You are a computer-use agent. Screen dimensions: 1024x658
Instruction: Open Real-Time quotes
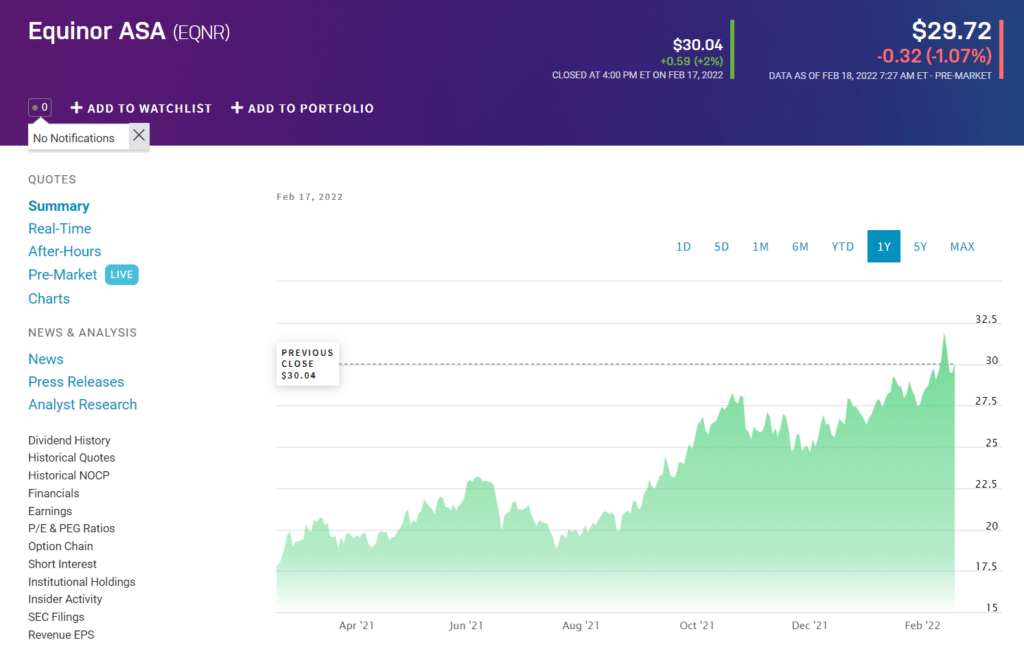point(59,229)
